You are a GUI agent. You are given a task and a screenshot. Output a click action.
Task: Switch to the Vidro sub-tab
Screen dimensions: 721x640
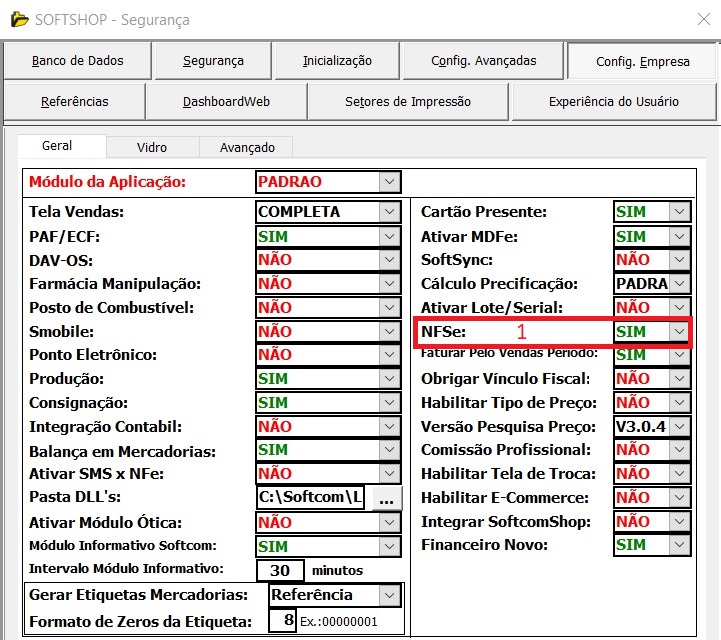pos(152,148)
